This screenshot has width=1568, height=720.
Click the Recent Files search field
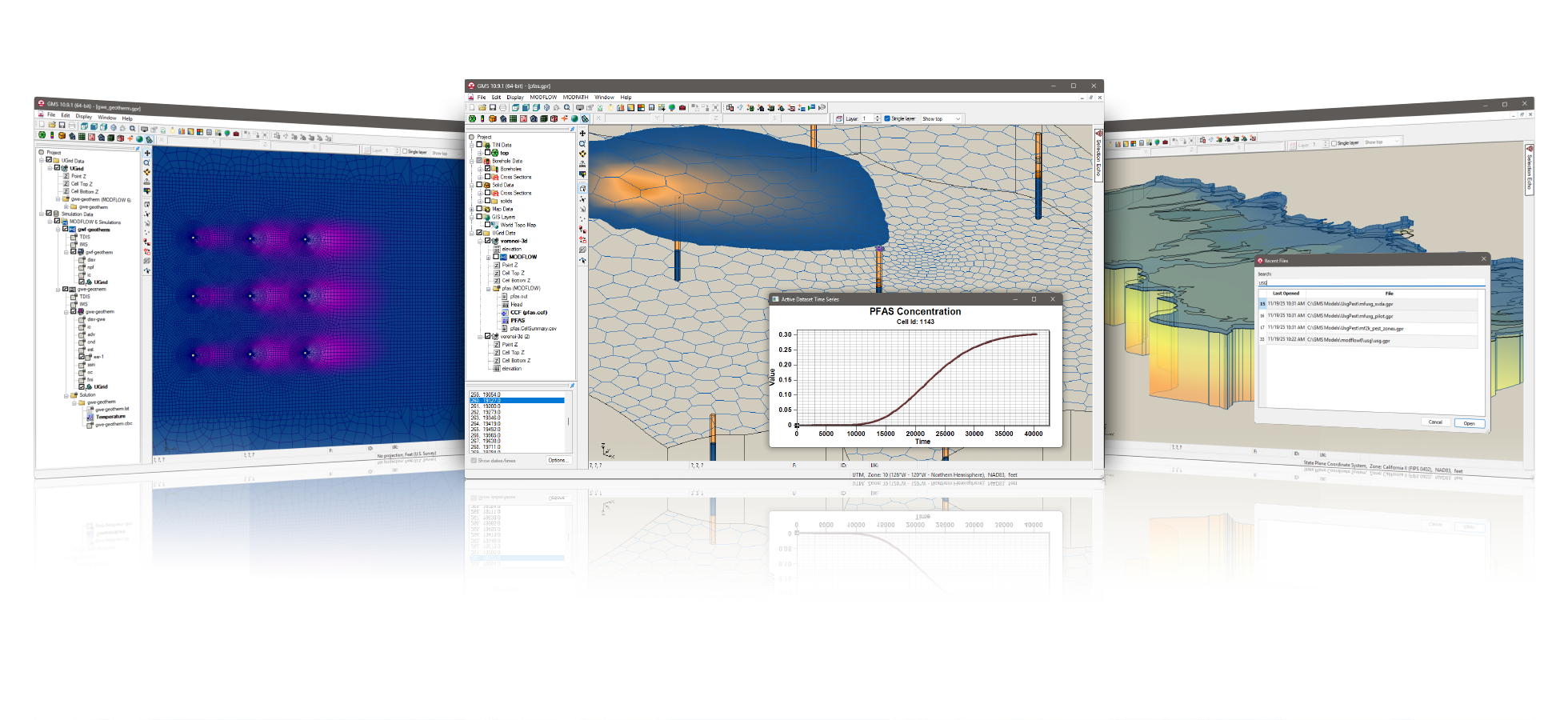pyautogui.click(x=1370, y=282)
